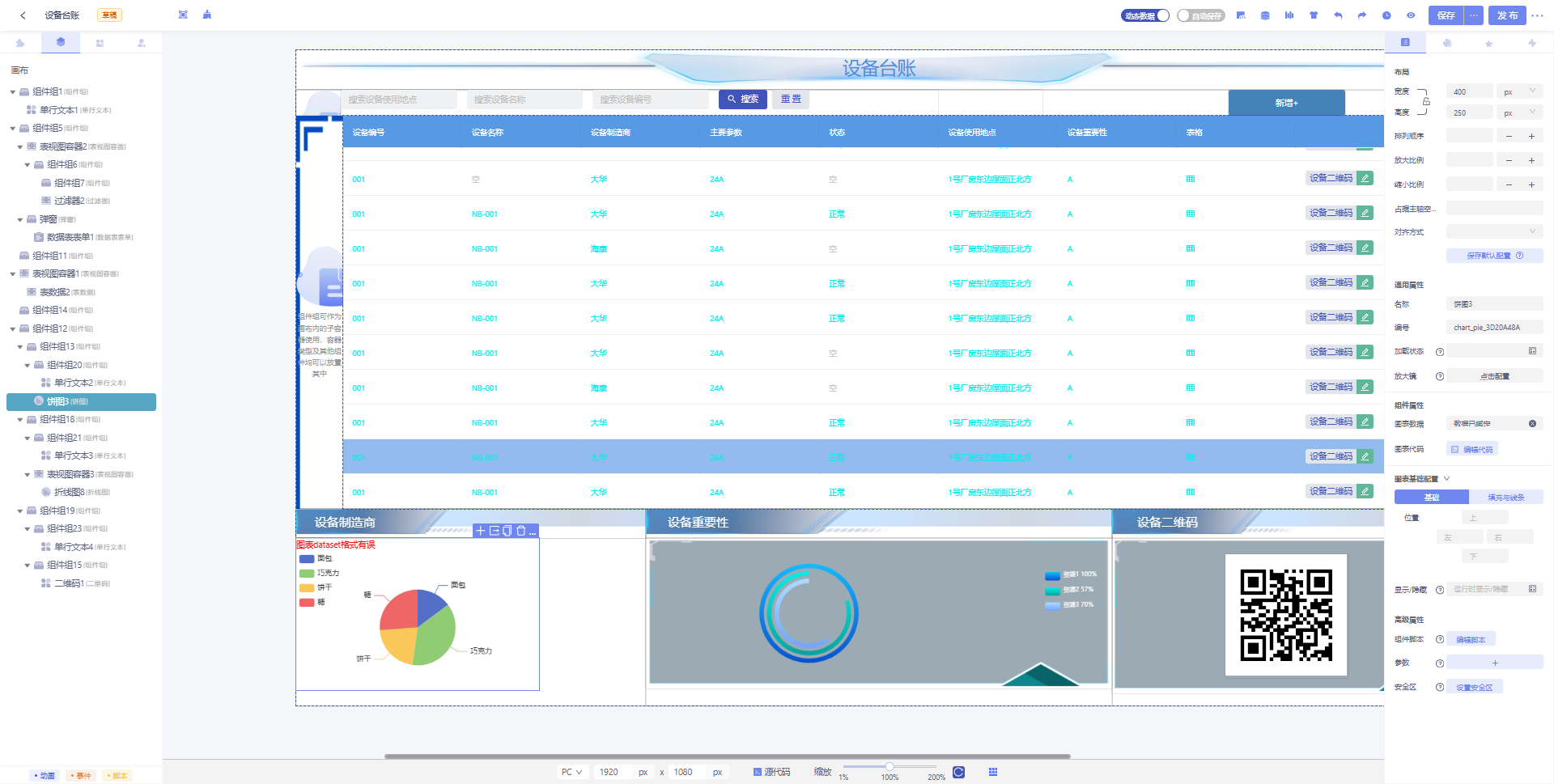Decrease 放大比例 with minus button
This screenshot has height=784, width=1554.
click(1509, 160)
